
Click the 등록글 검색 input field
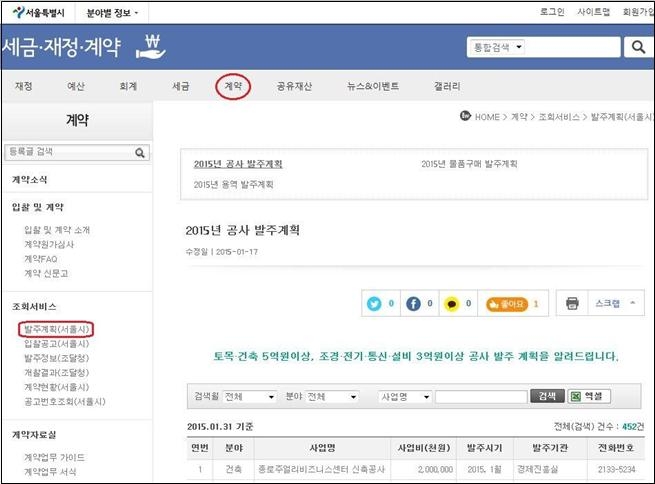68,153
